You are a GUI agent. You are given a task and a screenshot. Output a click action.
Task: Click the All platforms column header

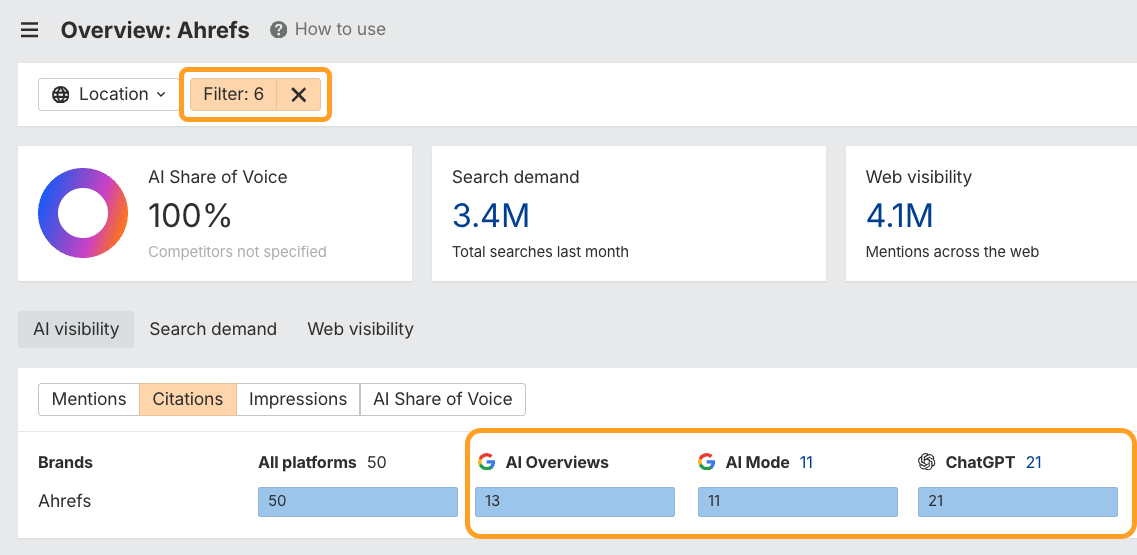click(x=307, y=462)
